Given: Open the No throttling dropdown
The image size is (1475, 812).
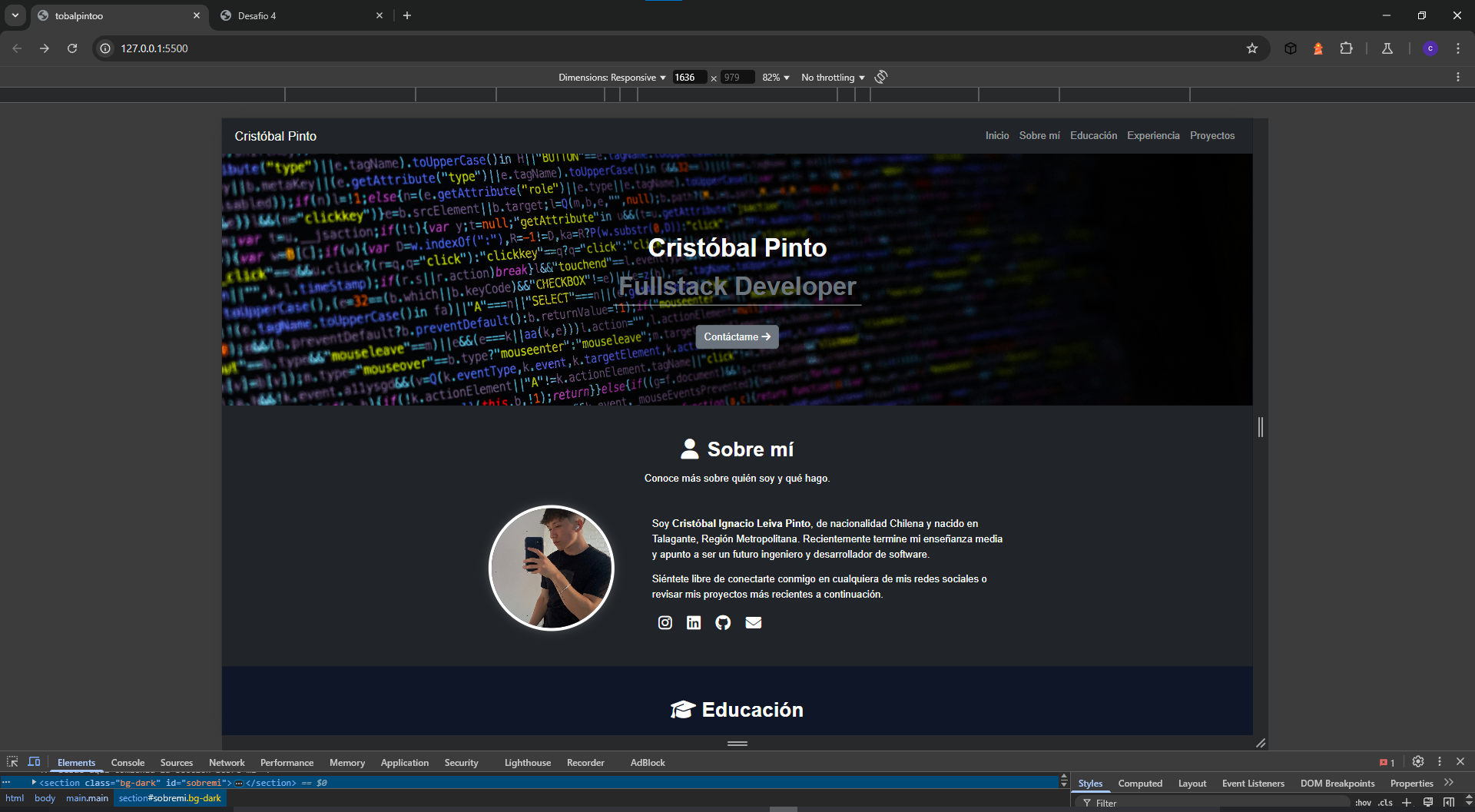Looking at the screenshot, I should pos(832,77).
